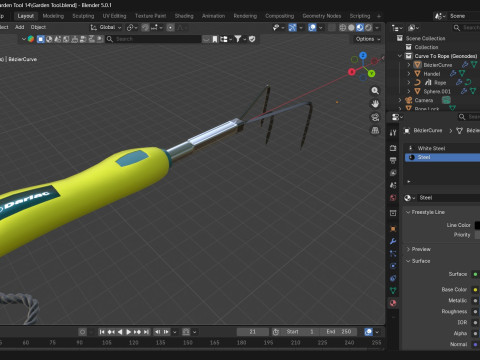Image resolution: width=480 pixels, height=360 pixels.
Task: Click the shield icon in asset bar
Action: pyautogui.click(x=252, y=39)
